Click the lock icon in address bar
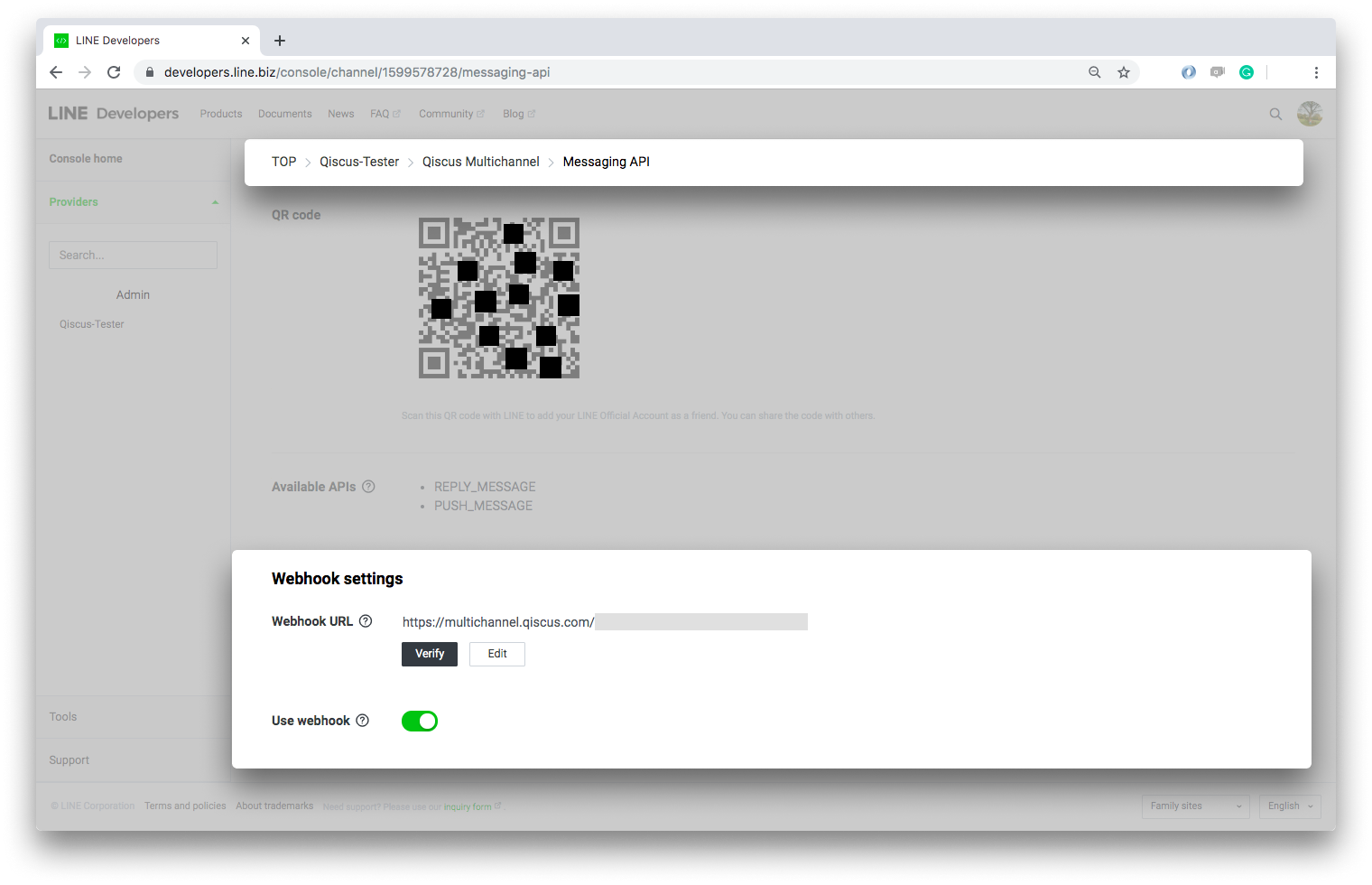The image size is (1372, 885). (x=150, y=72)
